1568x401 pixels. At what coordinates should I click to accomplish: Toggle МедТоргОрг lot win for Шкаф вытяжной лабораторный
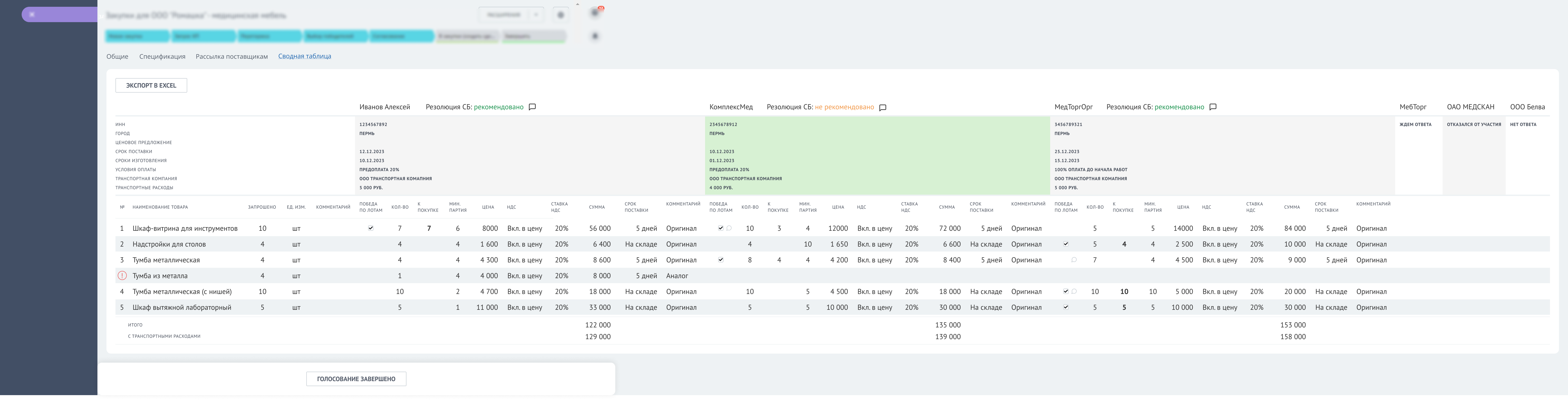coord(1066,307)
